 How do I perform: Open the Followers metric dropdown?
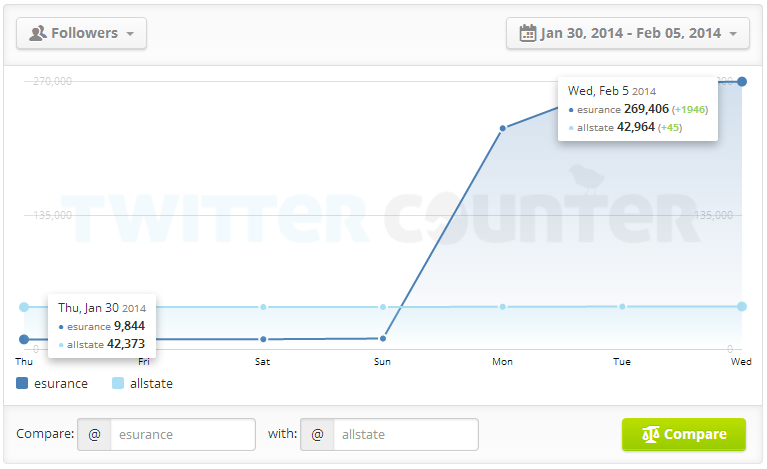(x=81, y=33)
